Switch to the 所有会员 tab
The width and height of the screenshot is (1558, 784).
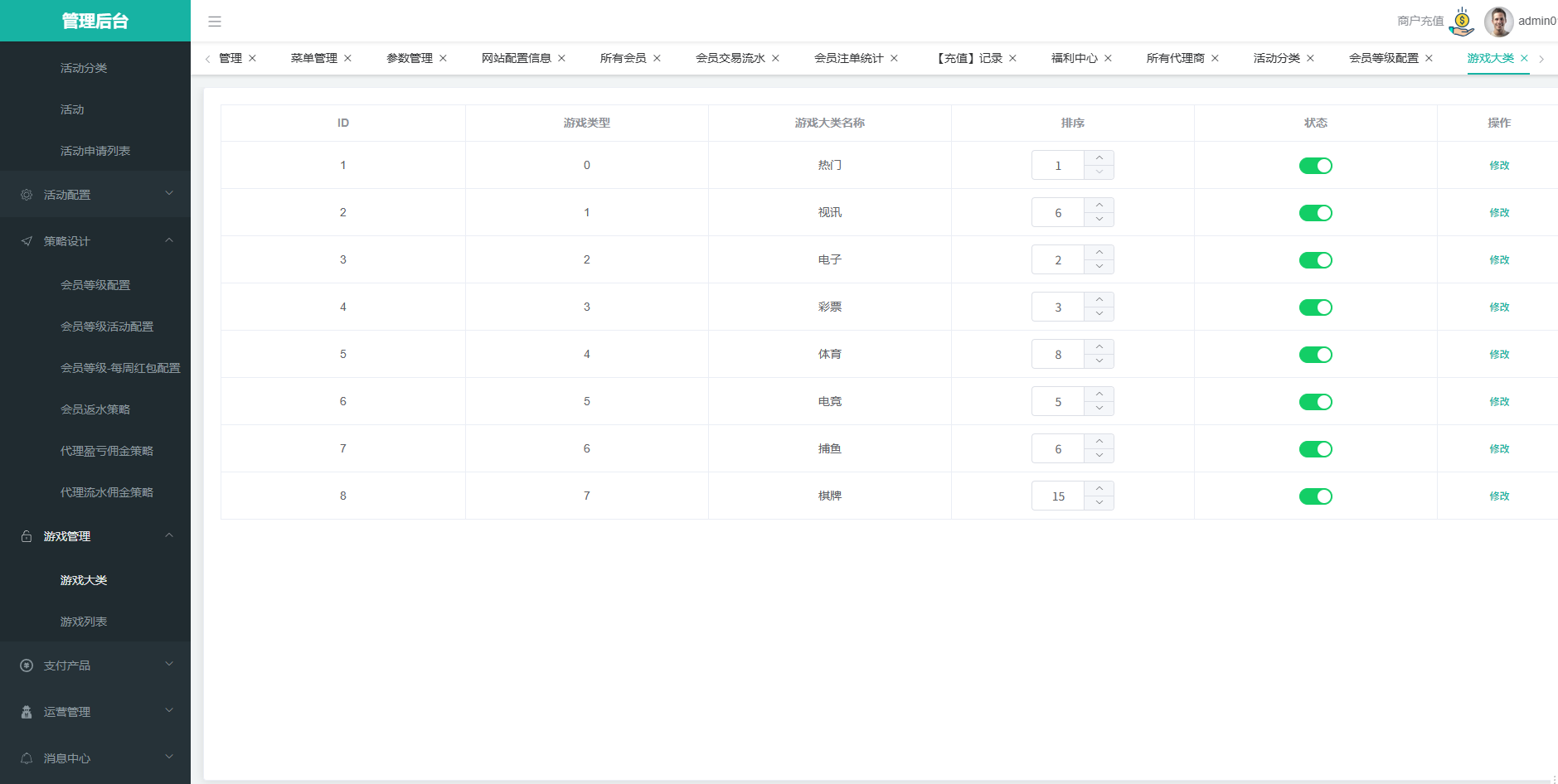[623, 58]
